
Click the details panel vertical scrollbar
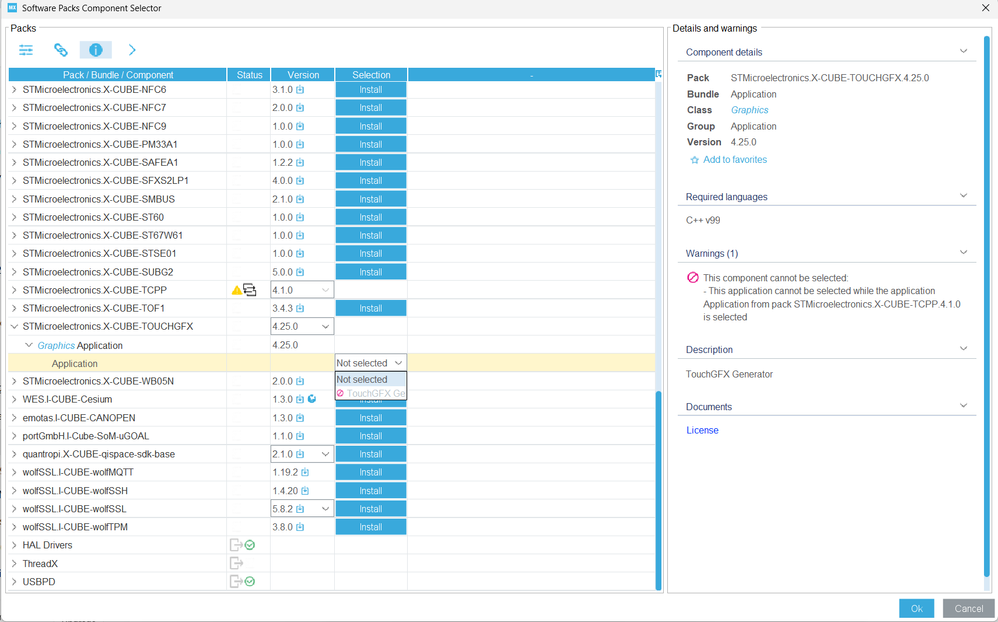pos(987,306)
